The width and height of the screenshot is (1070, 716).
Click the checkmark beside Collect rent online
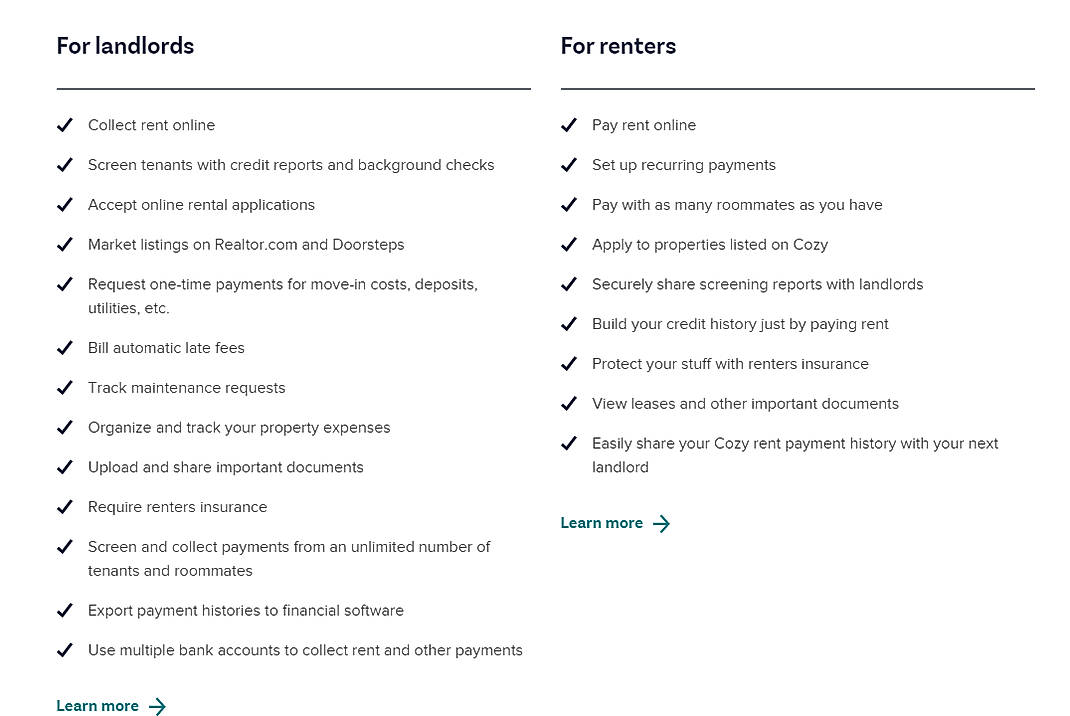[x=65, y=125]
